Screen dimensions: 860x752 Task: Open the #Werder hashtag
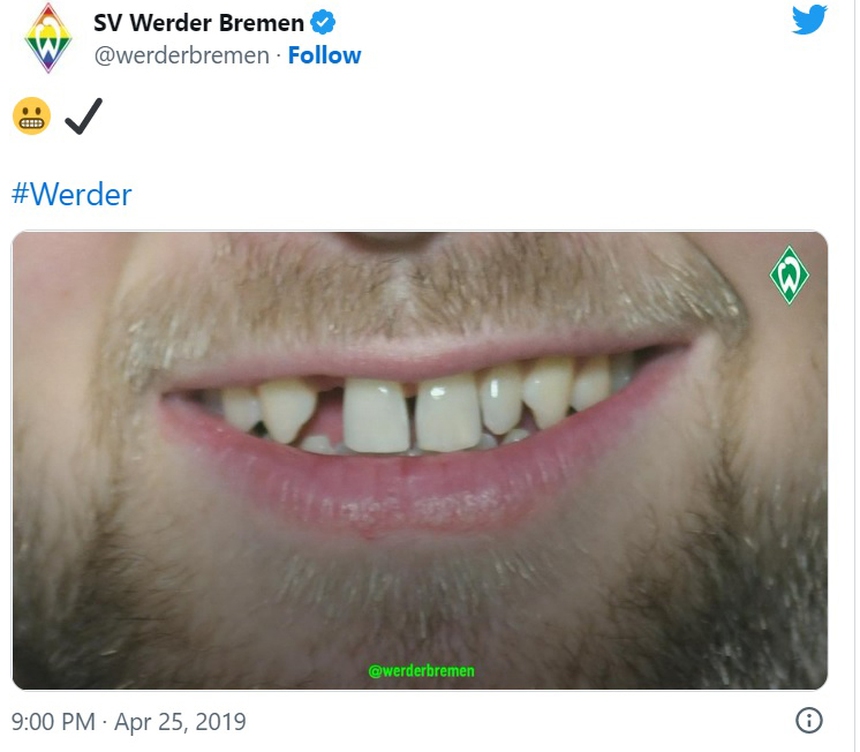71,194
